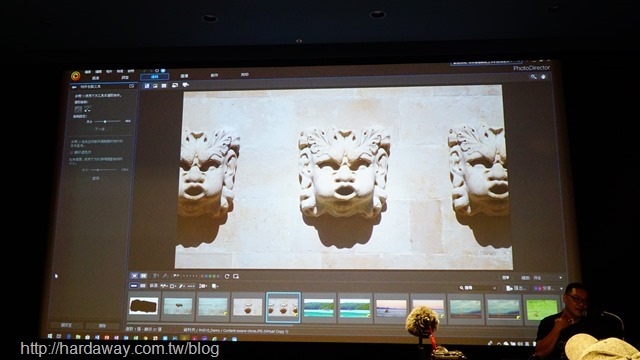Click the before/after comparison icon near zoom
The width and height of the screenshot is (640, 360).
tap(506, 278)
